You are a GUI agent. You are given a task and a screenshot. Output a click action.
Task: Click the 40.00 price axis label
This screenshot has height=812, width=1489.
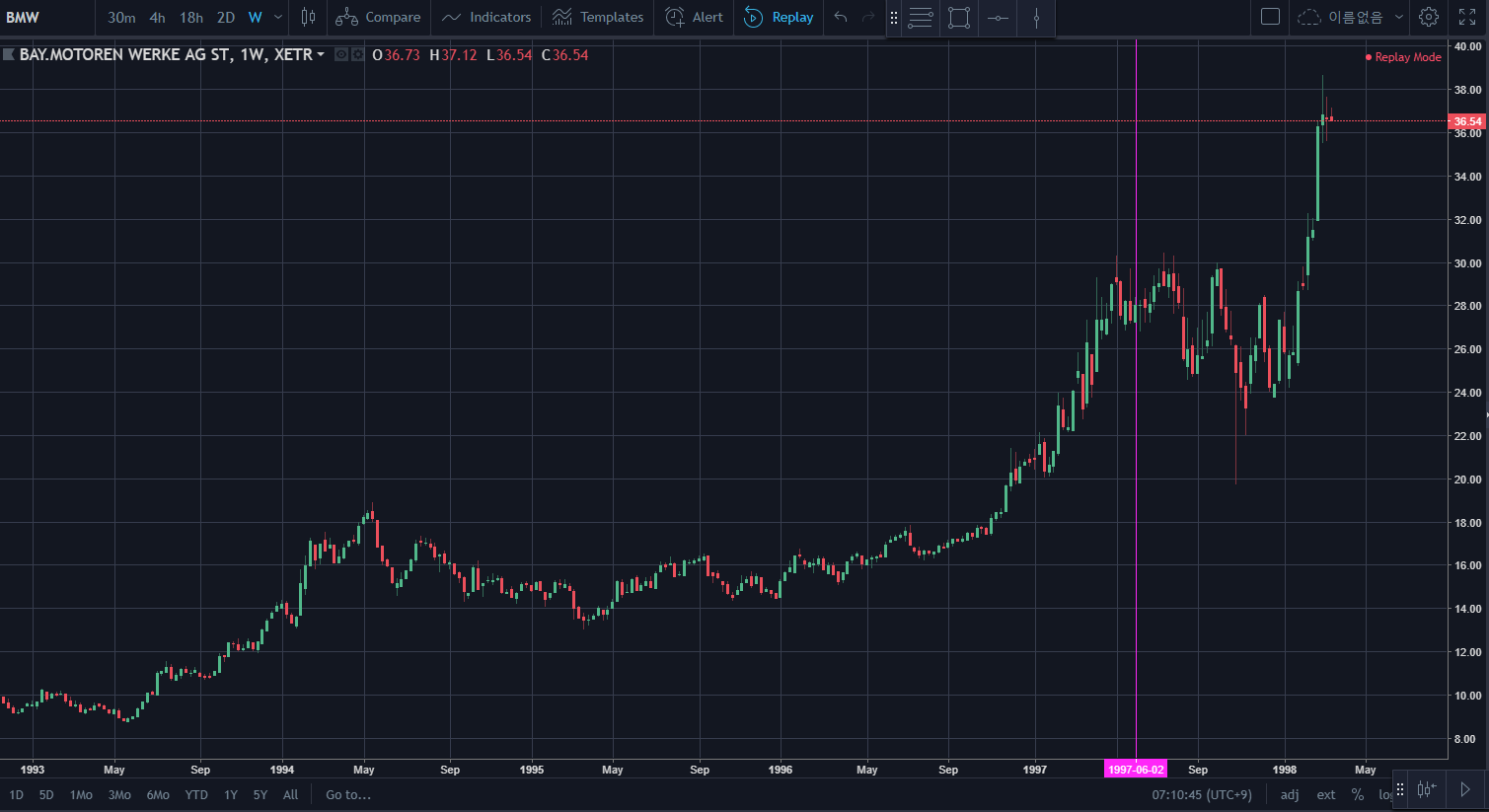click(x=1467, y=46)
